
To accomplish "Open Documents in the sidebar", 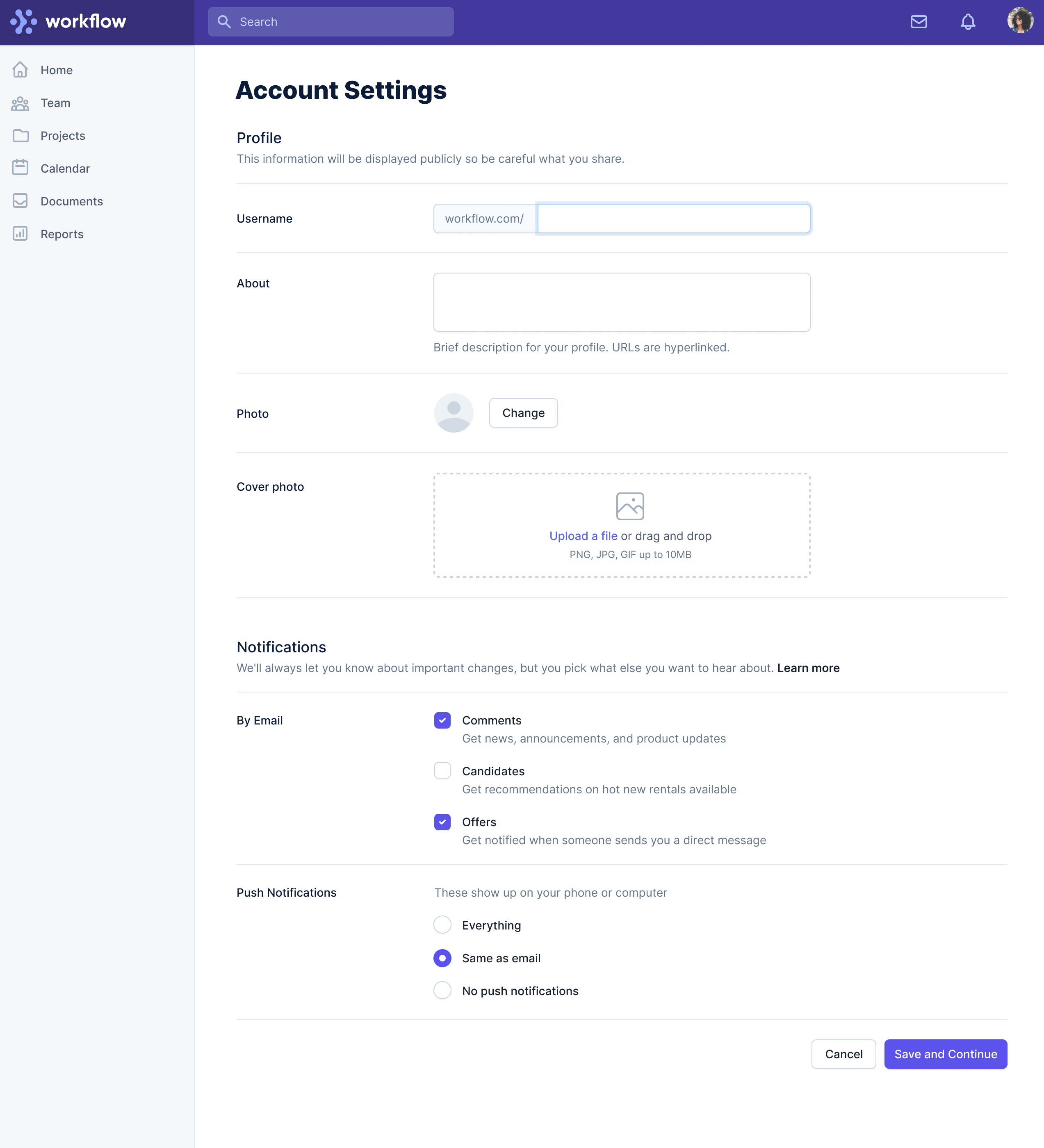I will point(72,201).
